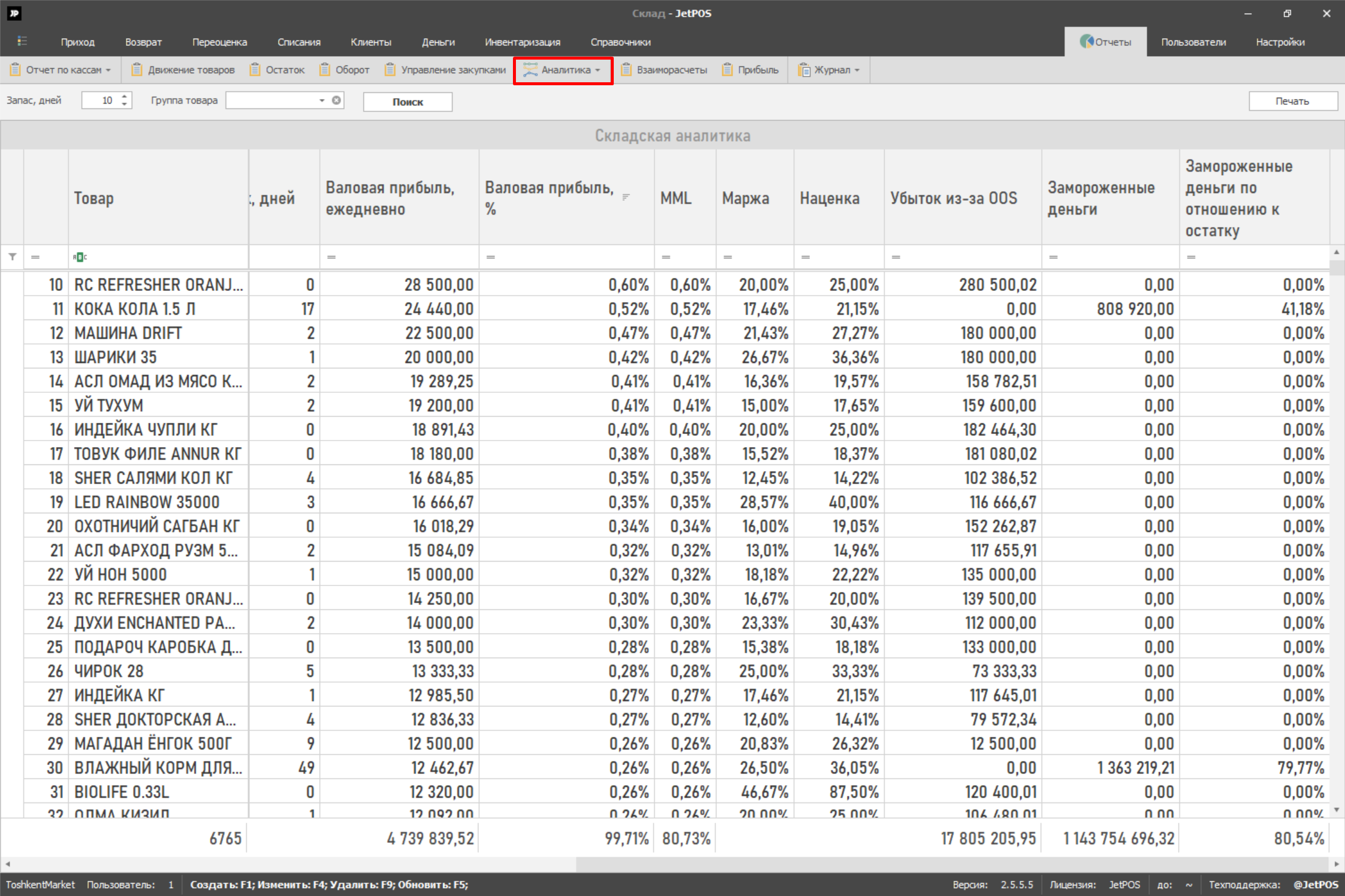The width and height of the screenshot is (1345, 896).
Task: Expand the Журнал dropdown menu
Action: 857,70
